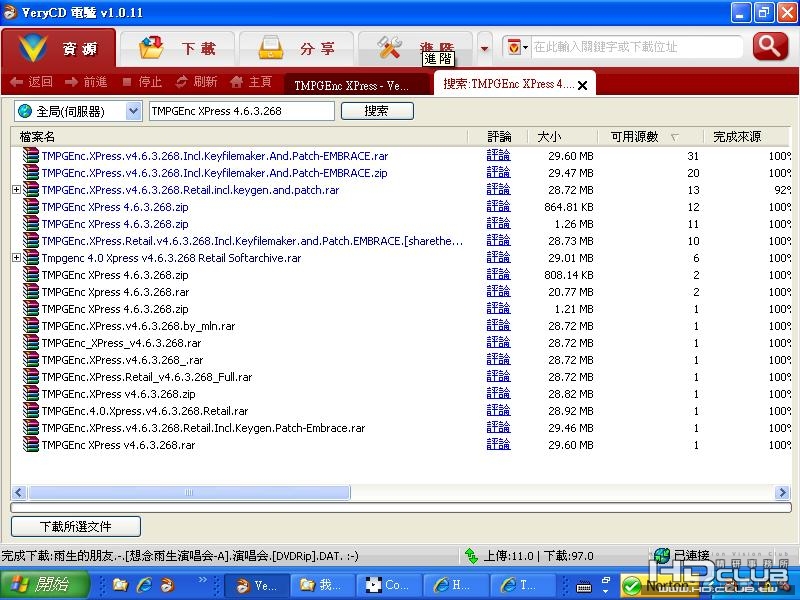Screen dimensions: 800x600
Task: Sort by the 評論 column header
Action: click(499, 137)
